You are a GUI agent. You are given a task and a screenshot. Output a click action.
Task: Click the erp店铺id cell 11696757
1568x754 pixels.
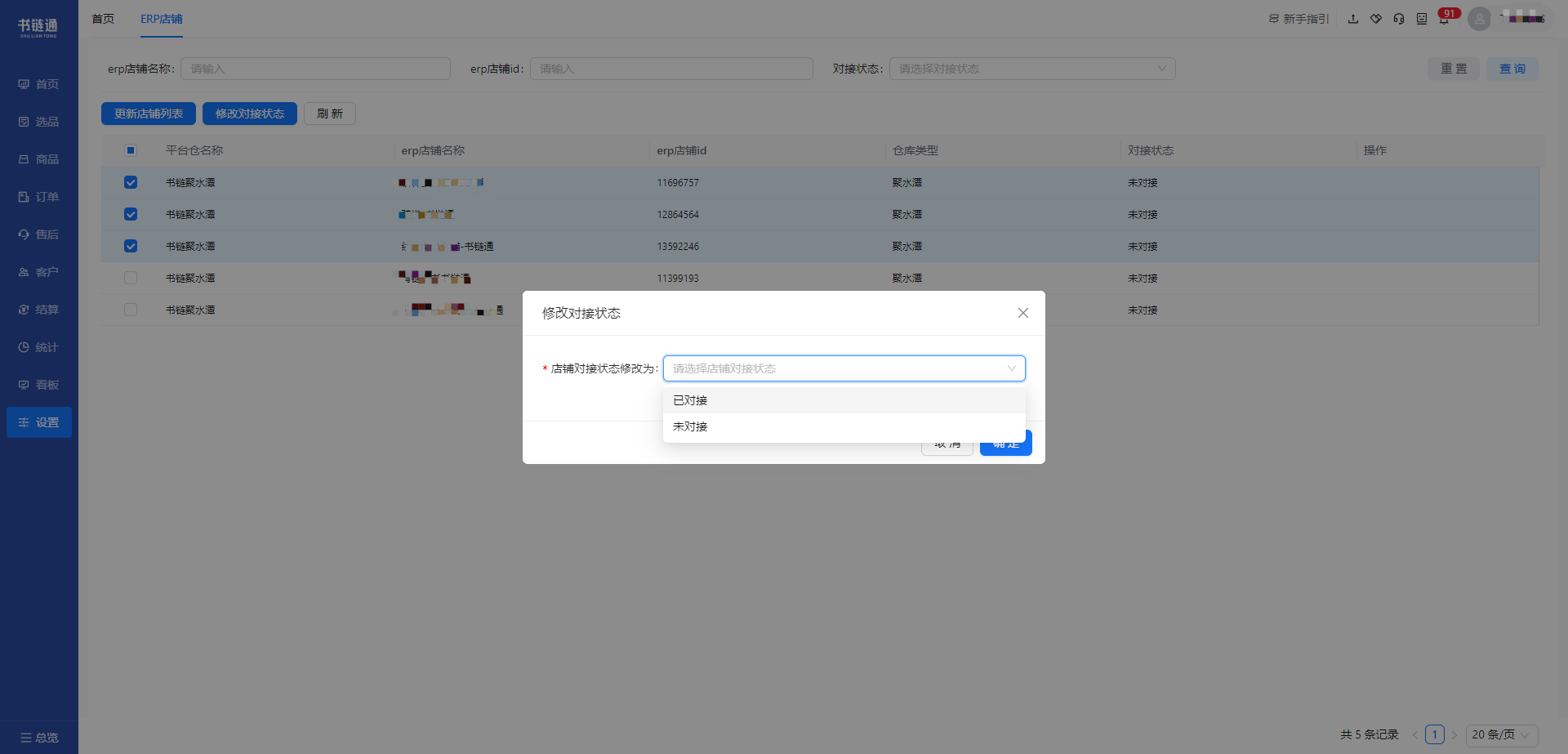pyautogui.click(x=678, y=183)
